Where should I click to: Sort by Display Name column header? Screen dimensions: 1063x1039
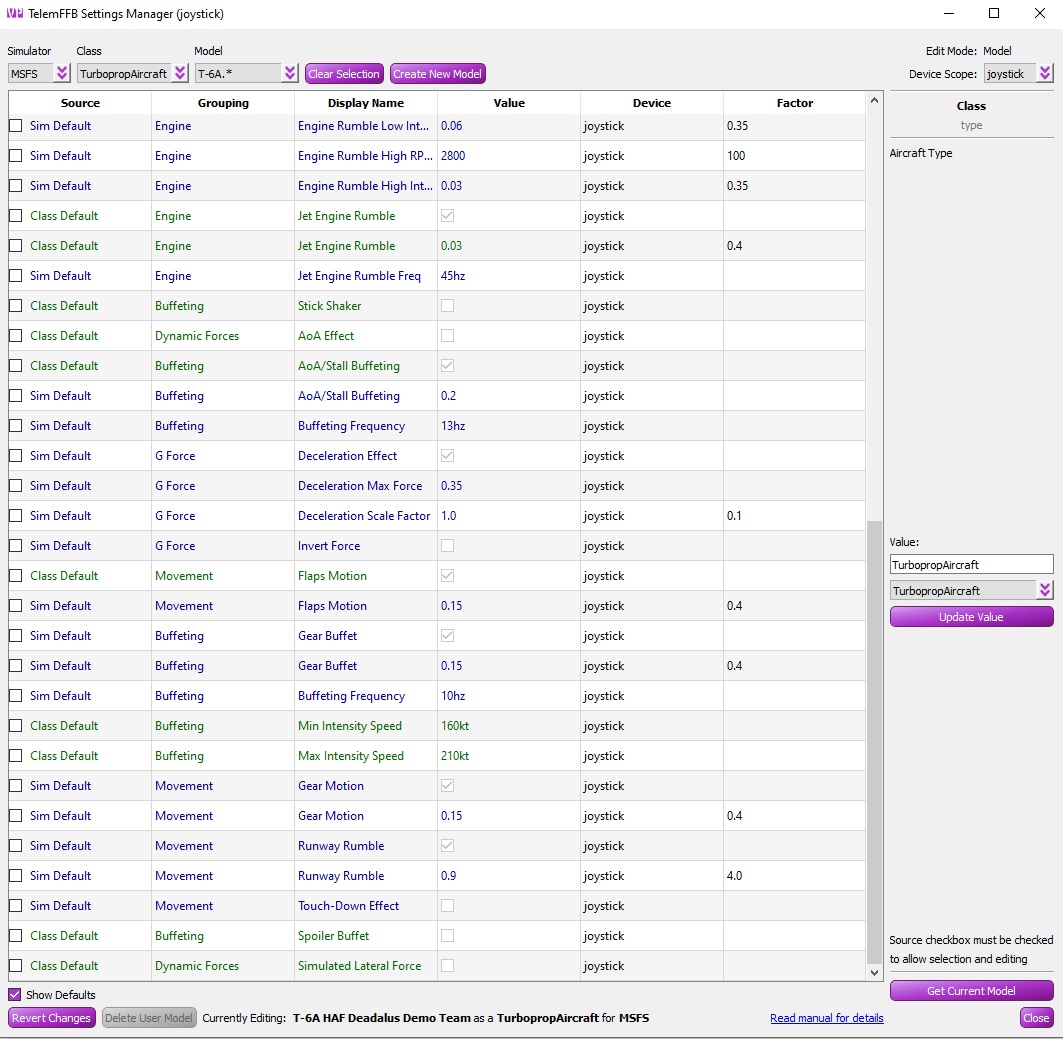(366, 103)
